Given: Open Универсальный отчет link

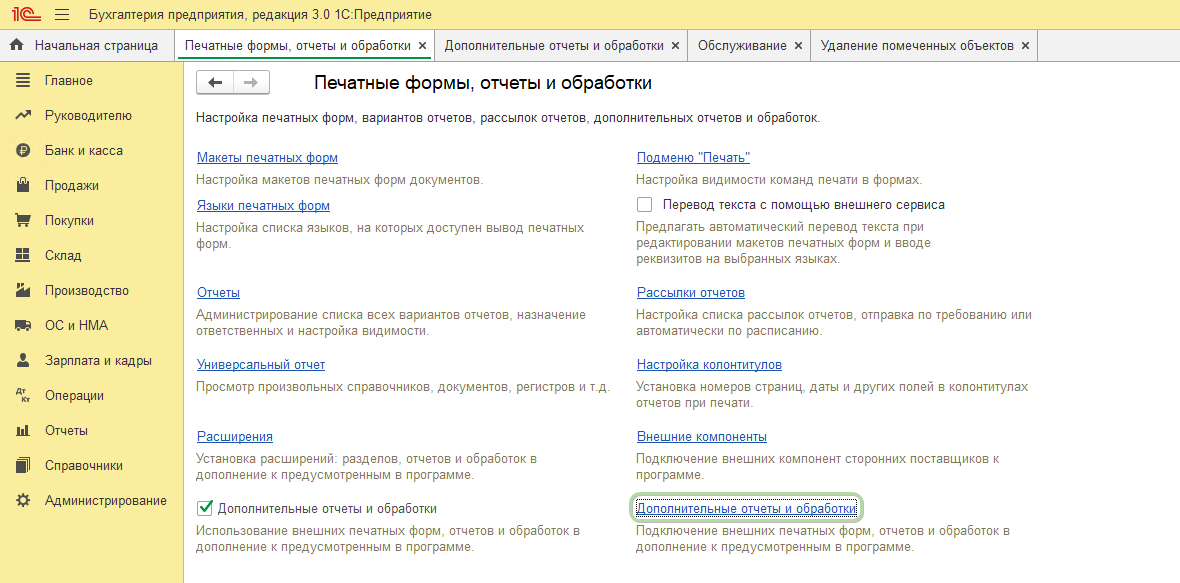Looking at the screenshot, I should pos(260,365).
